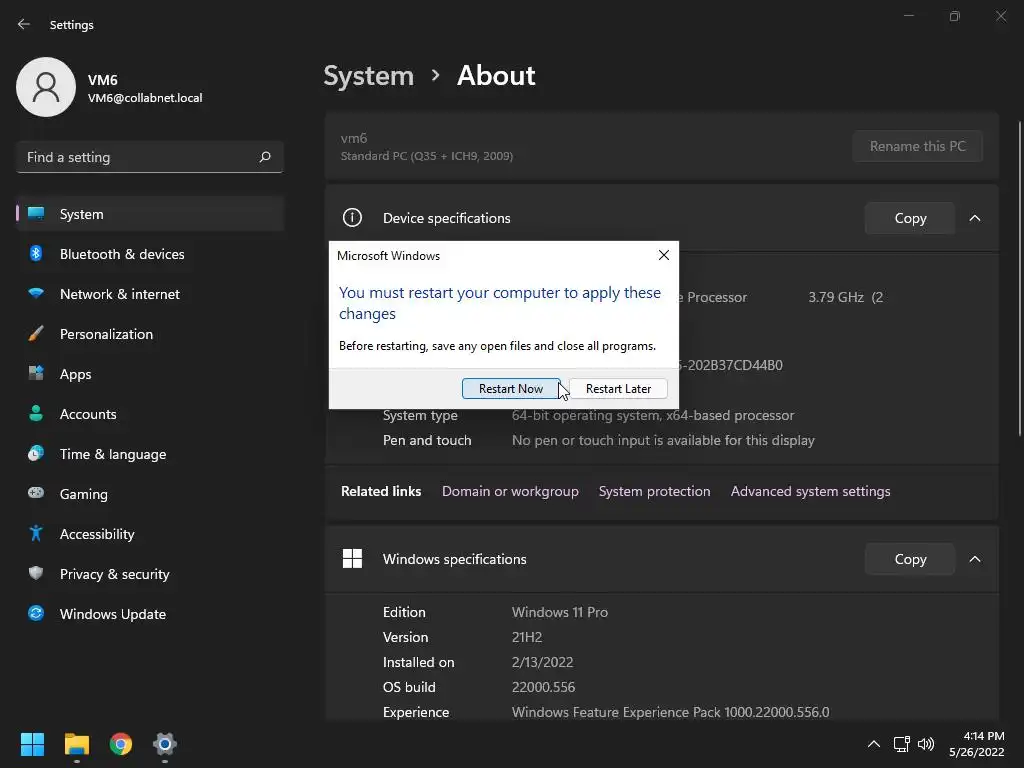Image resolution: width=1024 pixels, height=768 pixels.
Task: Click the Bluetooth & devices icon
Action: 36,254
